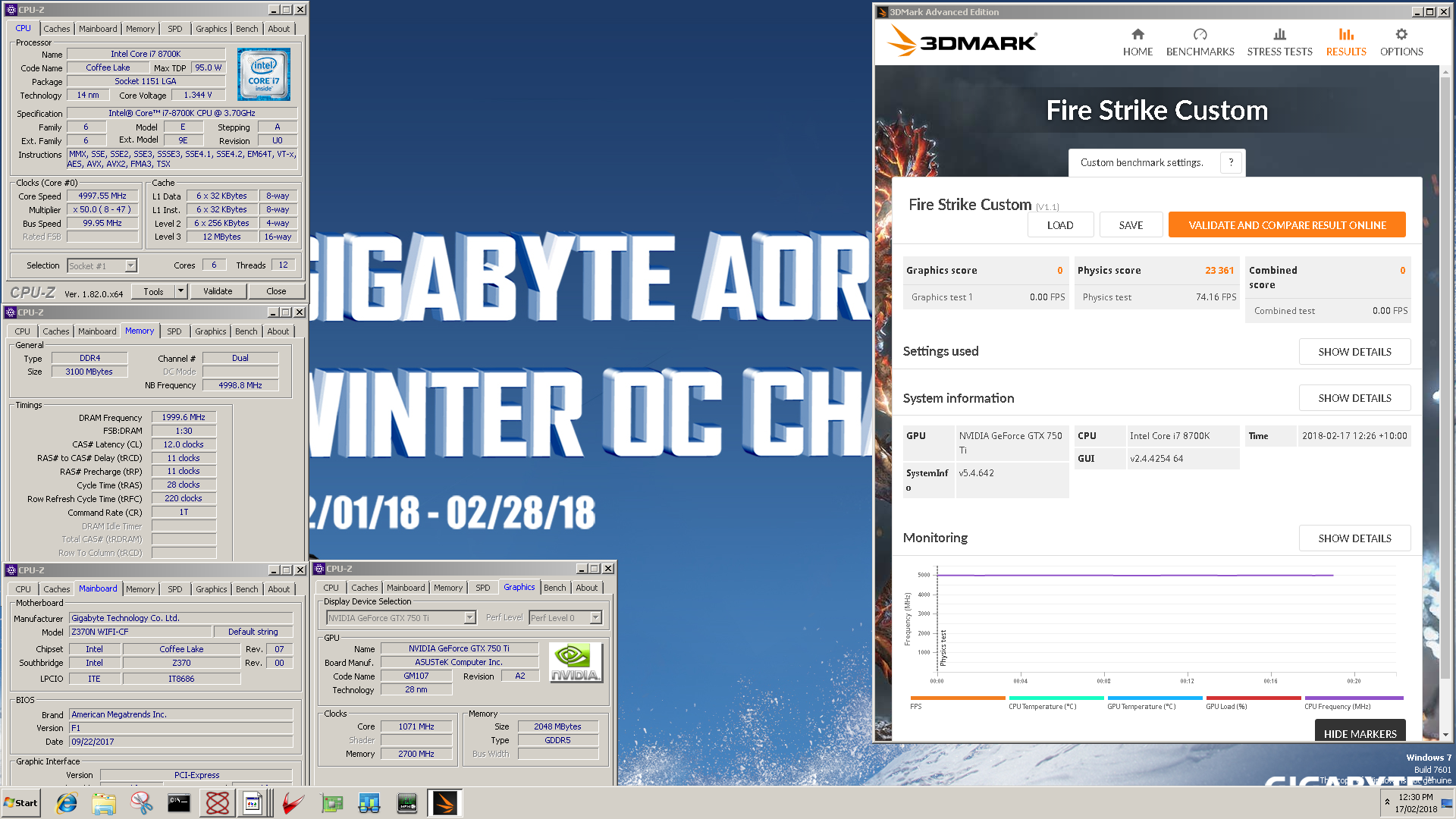Image resolution: width=1456 pixels, height=819 pixels.
Task: Click the Intel Core i7 logo in CPU-Z
Action: (263, 74)
